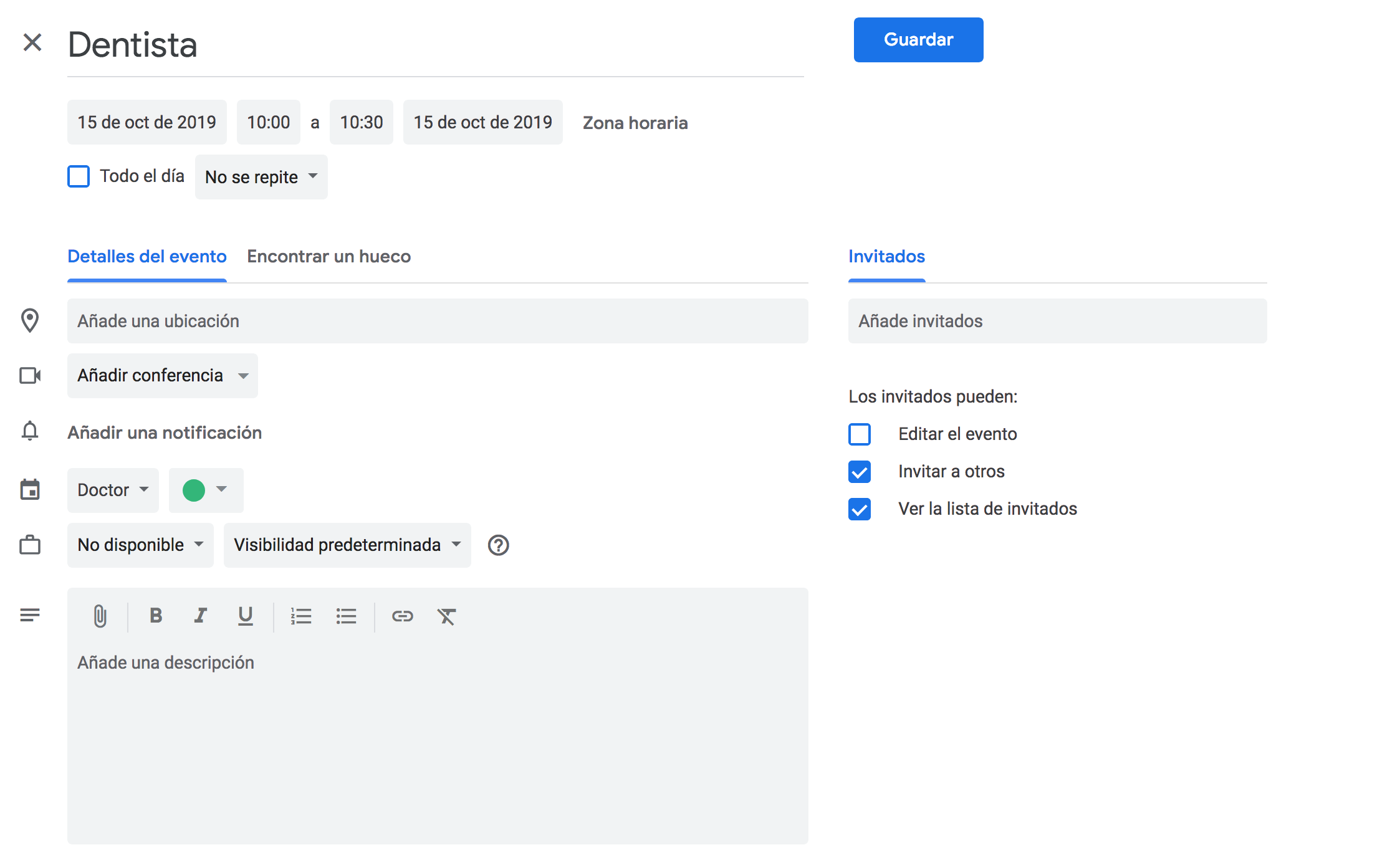
Task: Check 'Editar el evento' for guests
Action: tap(860, 434)
